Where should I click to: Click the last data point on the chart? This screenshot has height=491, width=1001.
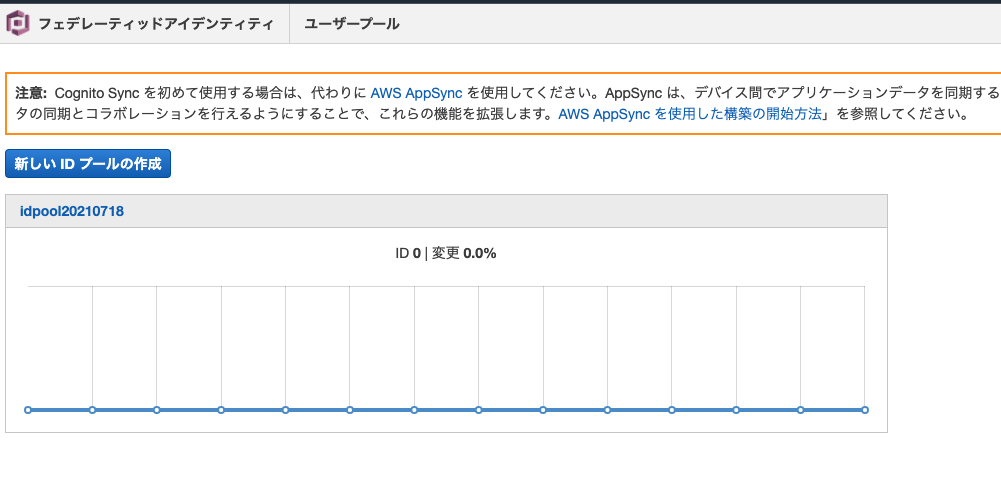(x=865, y=410)
